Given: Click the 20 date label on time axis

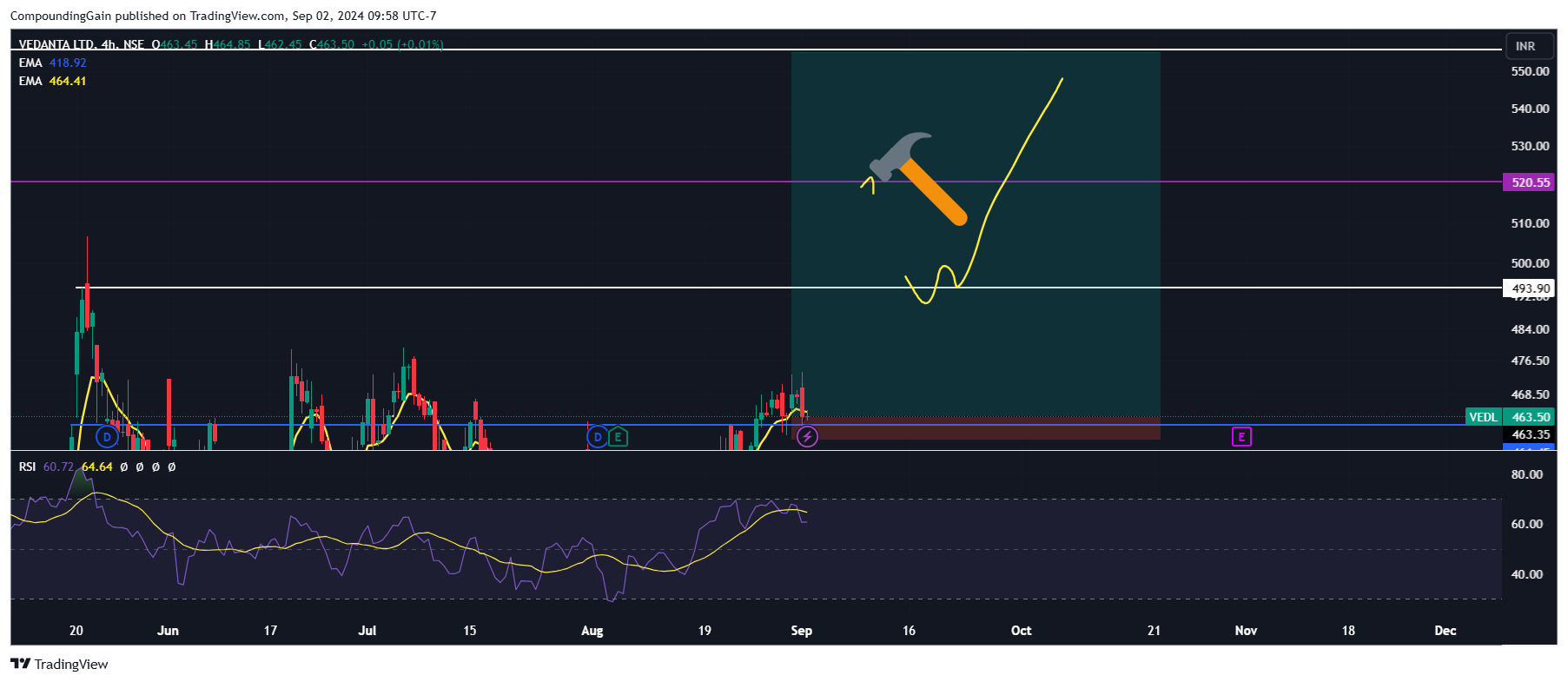Looking at the screenshot, I should (76, 631).
